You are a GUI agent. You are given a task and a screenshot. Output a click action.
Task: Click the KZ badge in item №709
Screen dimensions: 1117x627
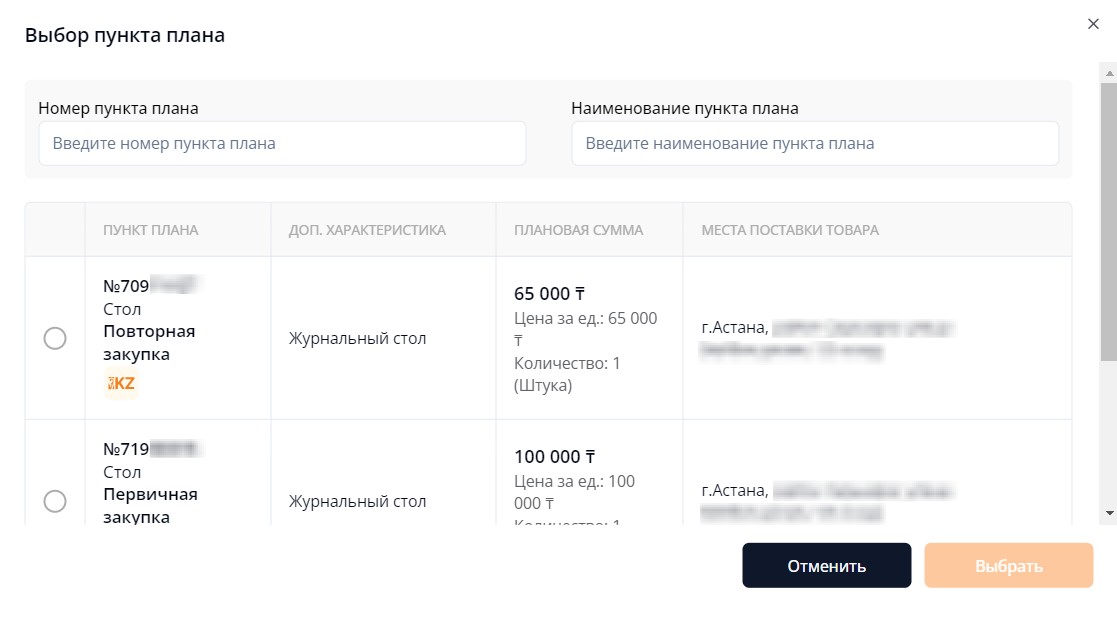(x=121, y=383)
